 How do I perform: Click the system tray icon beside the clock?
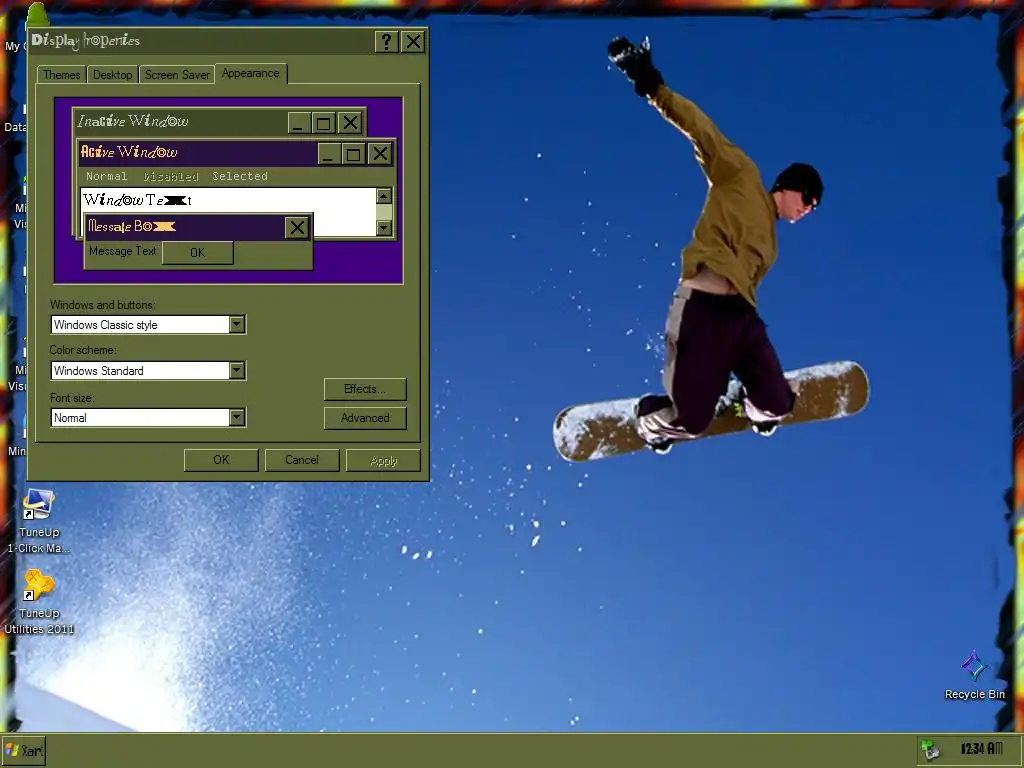tap(929, 750)
